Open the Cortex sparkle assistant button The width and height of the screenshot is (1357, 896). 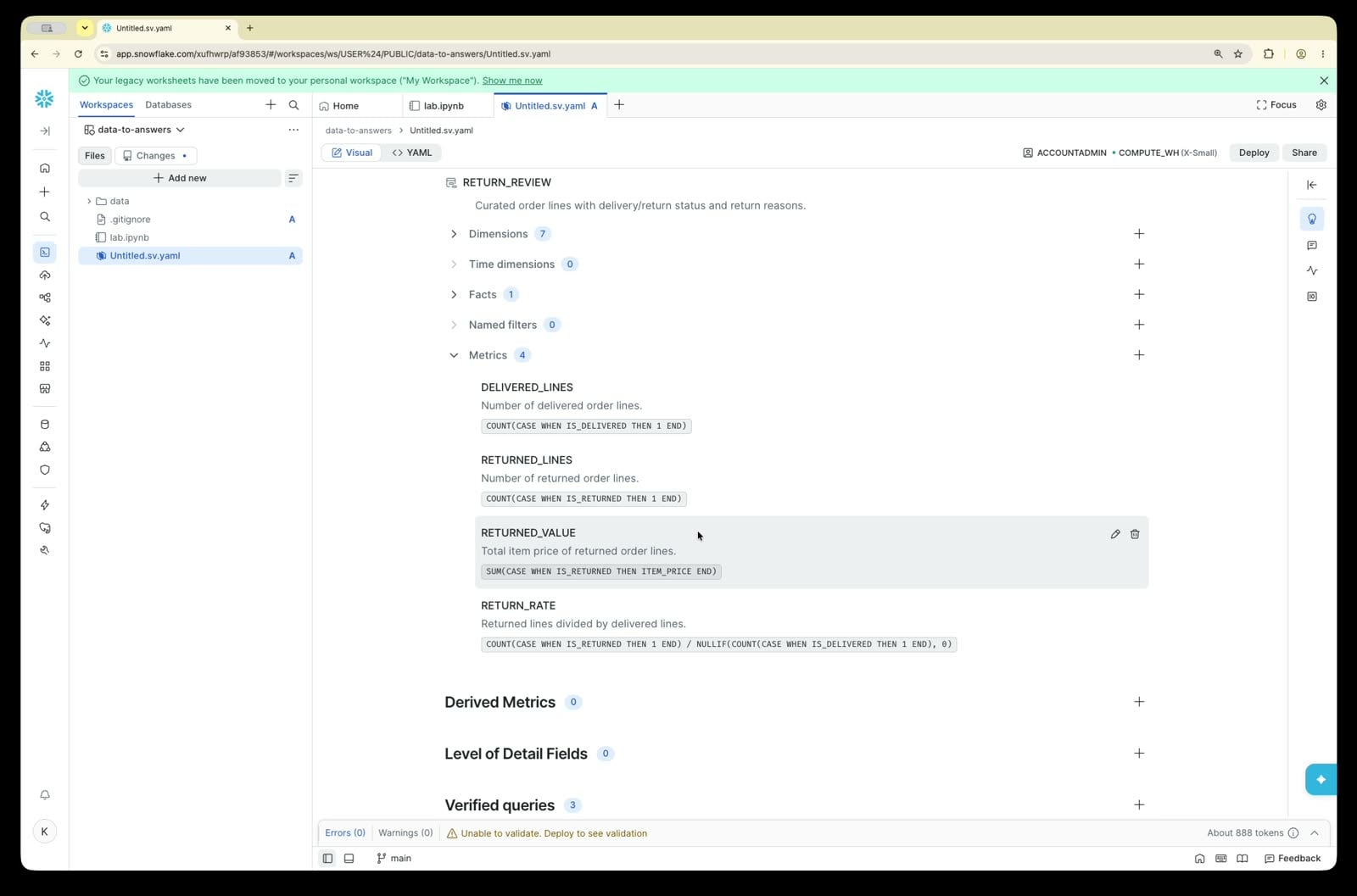click(1321, 780)
